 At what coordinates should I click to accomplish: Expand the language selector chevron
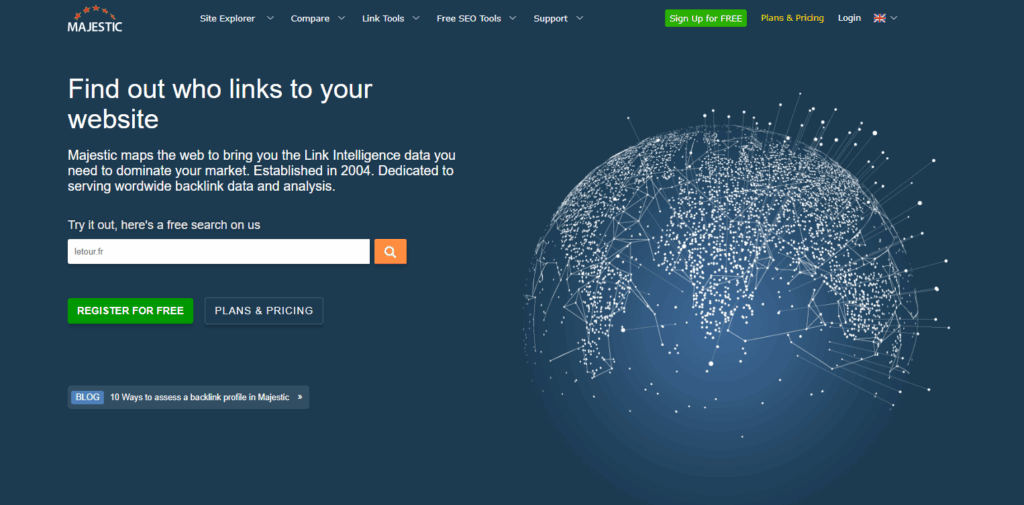tap(894, 18)
